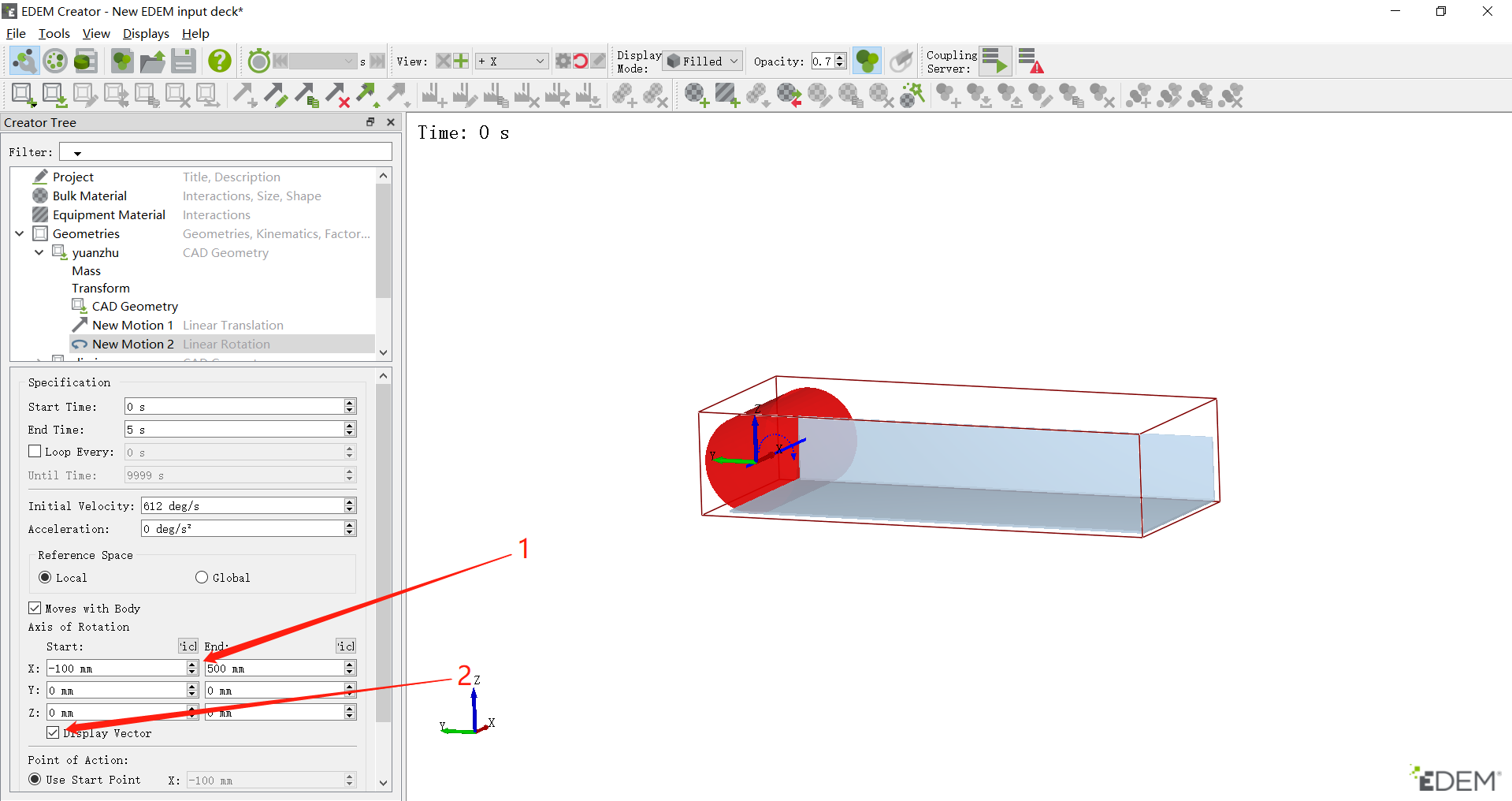This screenshot has width=1512, height=801.
Task: Select Use Start Point radio button
Action: [35, 779]
